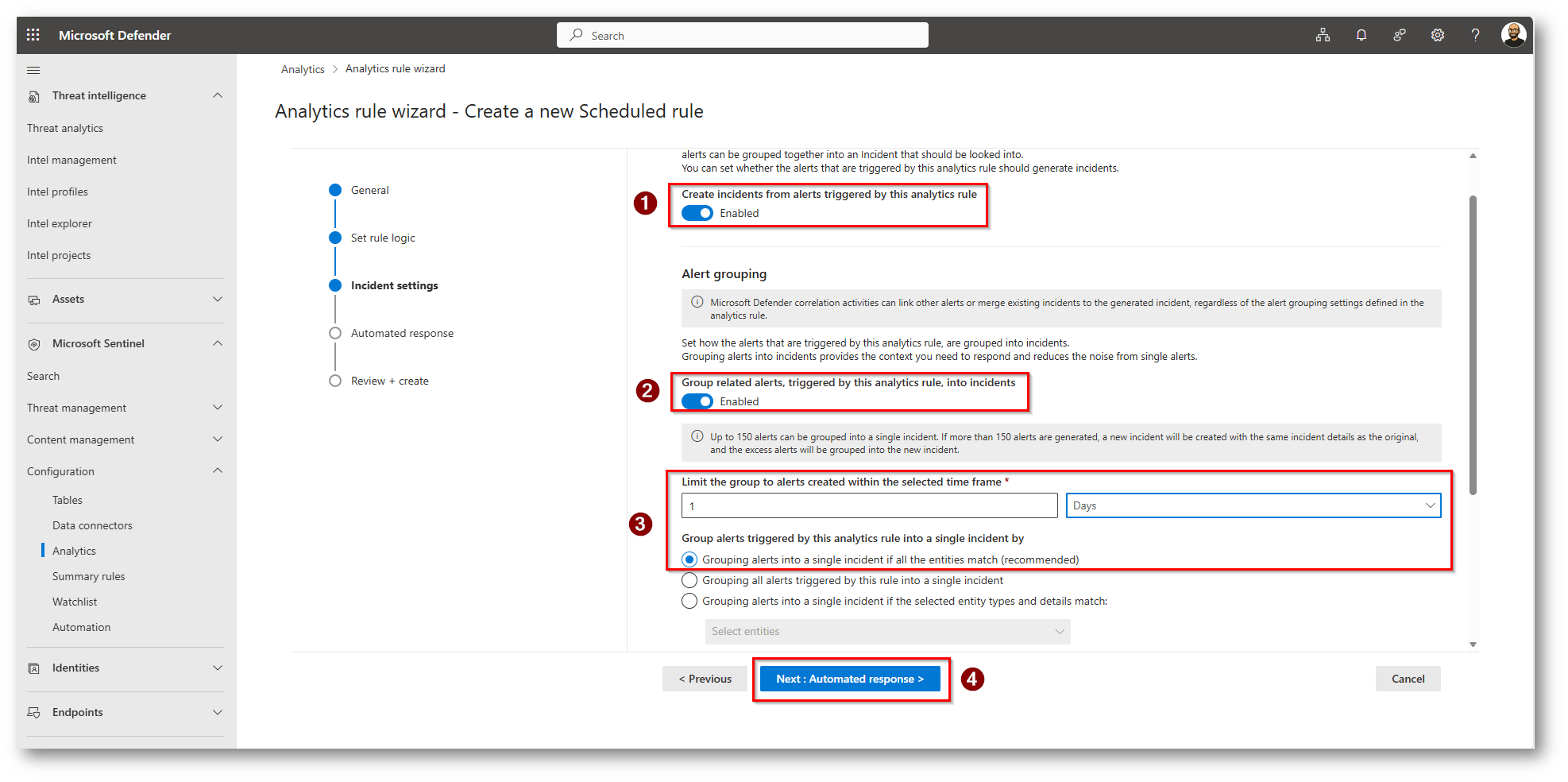Viewport: 1568px width, 782px height.
Task: Open Intel projects in sidebar
Action: [x=59, y=255]
